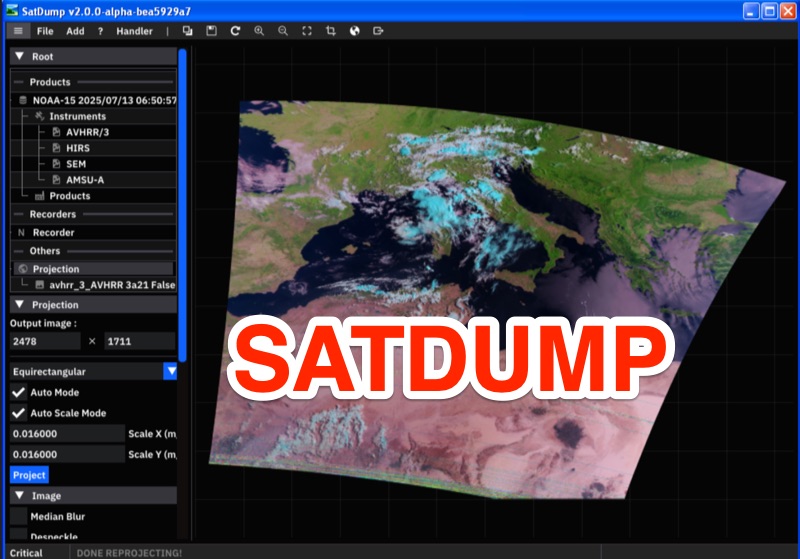Click the file icon beside AMSU-A
This screenshot has width=800, height=559.
pos(57,180)
